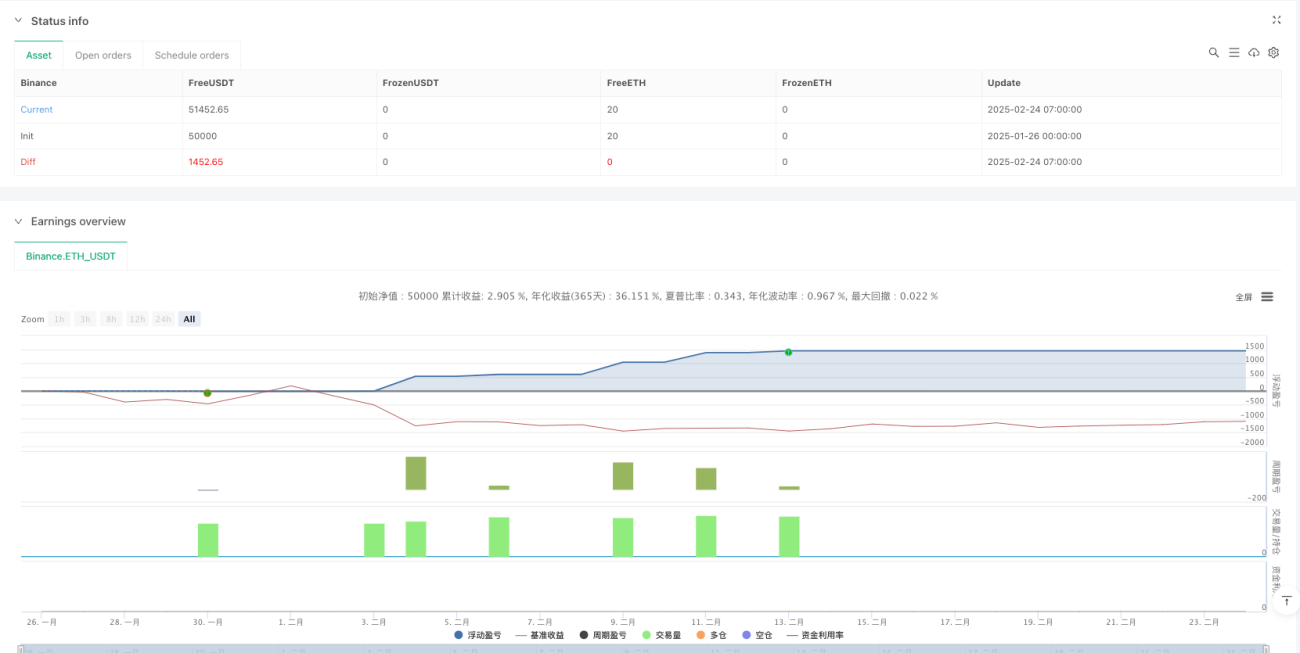Collapse the Earnings overview section
Screen dimensions: 1300x653
[x=18, y=221]
